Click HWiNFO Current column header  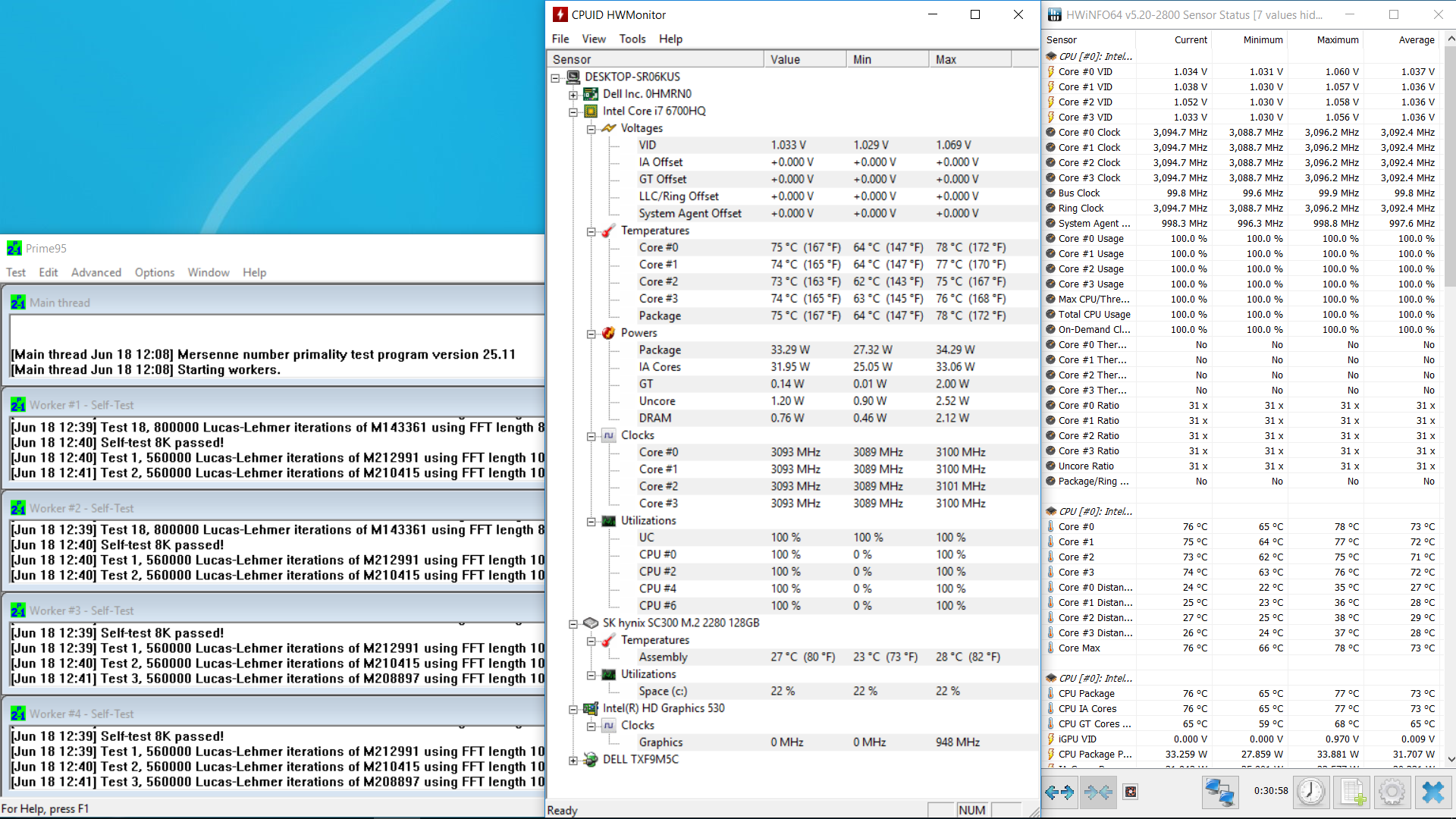point(1173,39)
